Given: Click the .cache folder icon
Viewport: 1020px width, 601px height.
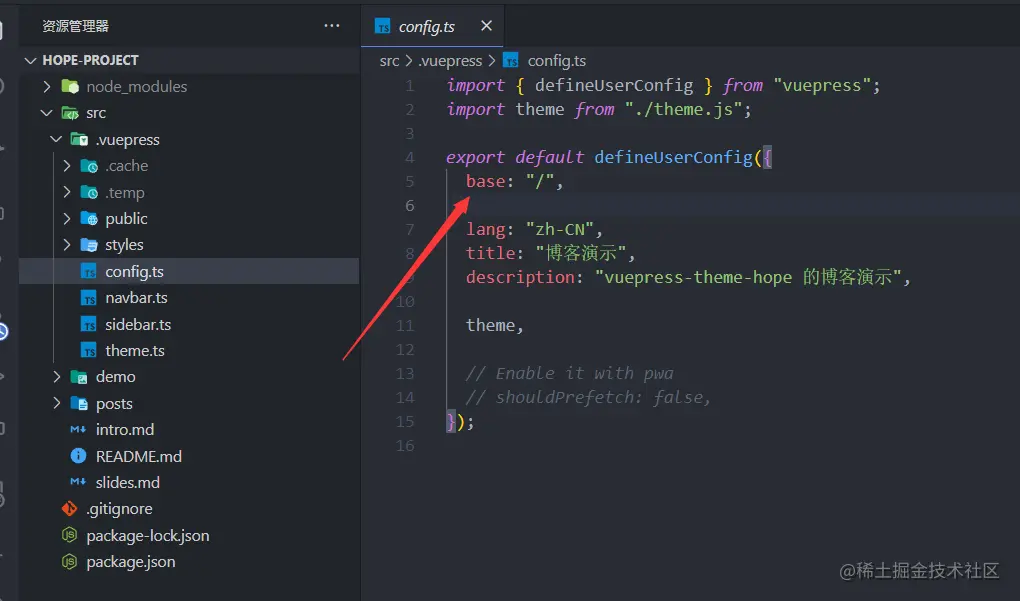Looking at the screenshot, I should point(89,166).
